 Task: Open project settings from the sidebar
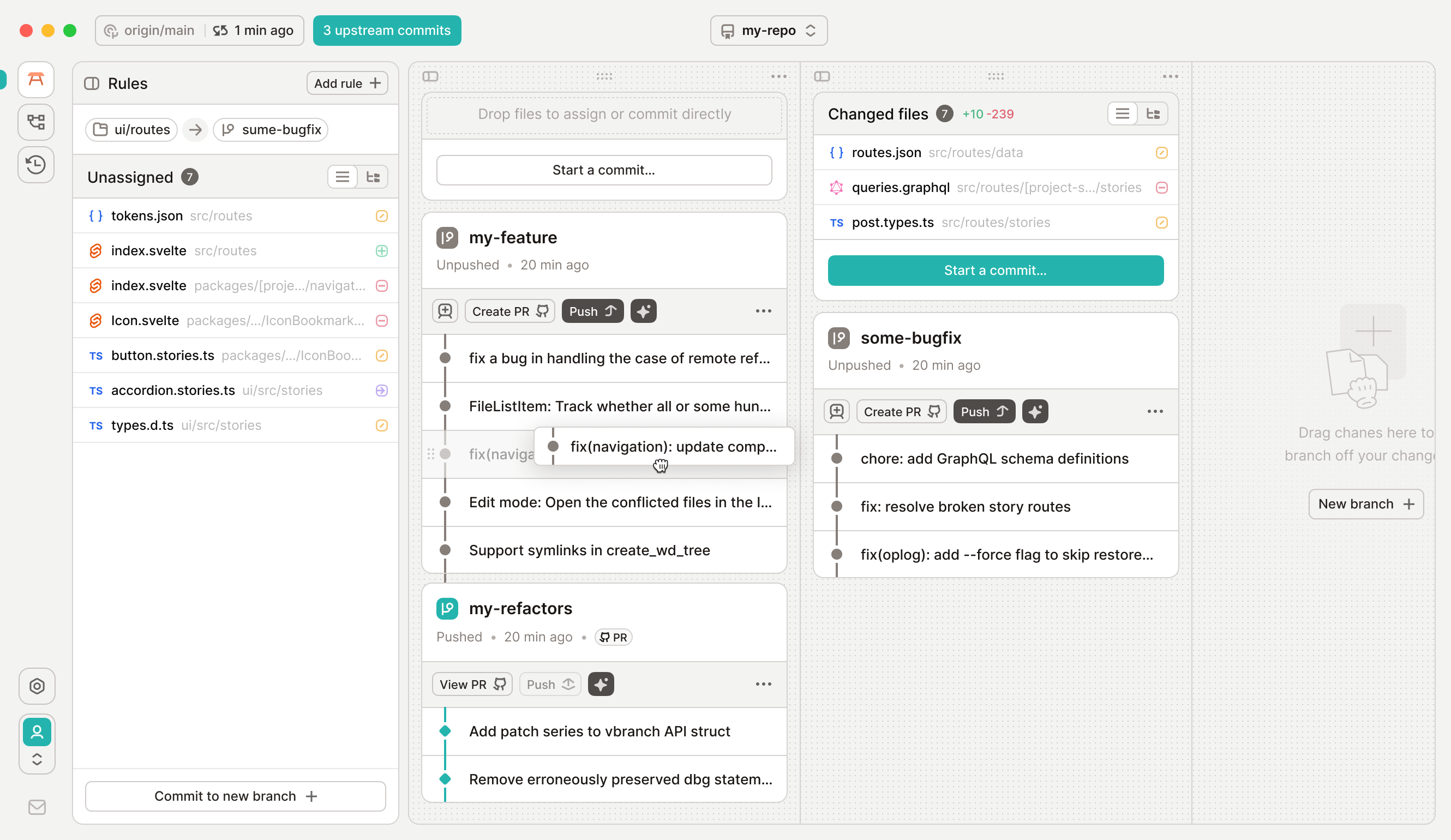[x=37, y=686]
